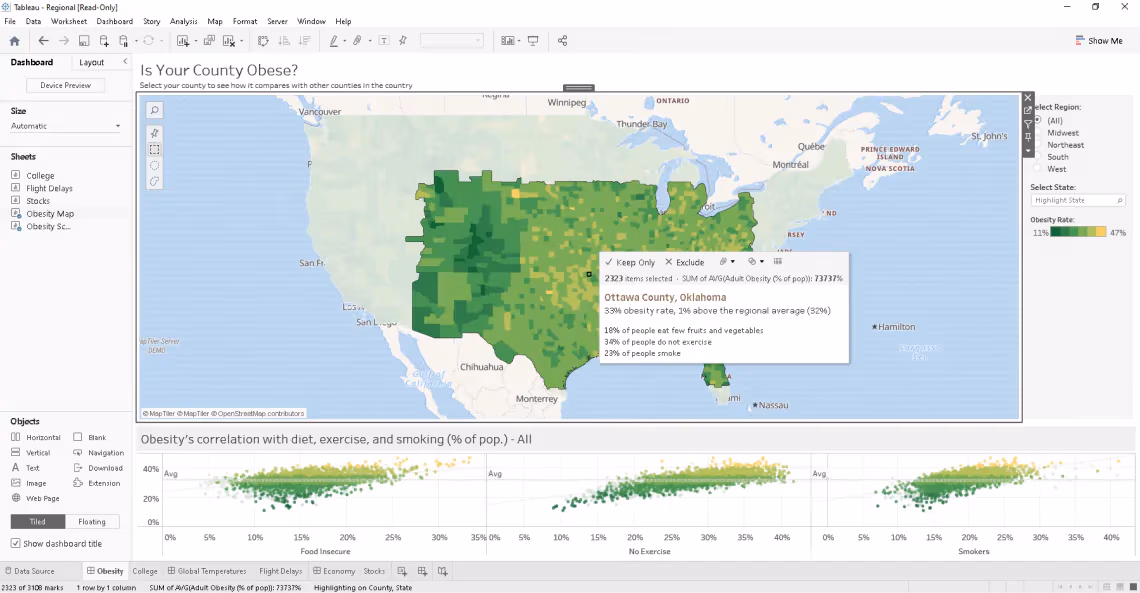Click the undo back arrow in toolbar
This screenshot has height=593, width=1140.
click(x=44, y=41)
